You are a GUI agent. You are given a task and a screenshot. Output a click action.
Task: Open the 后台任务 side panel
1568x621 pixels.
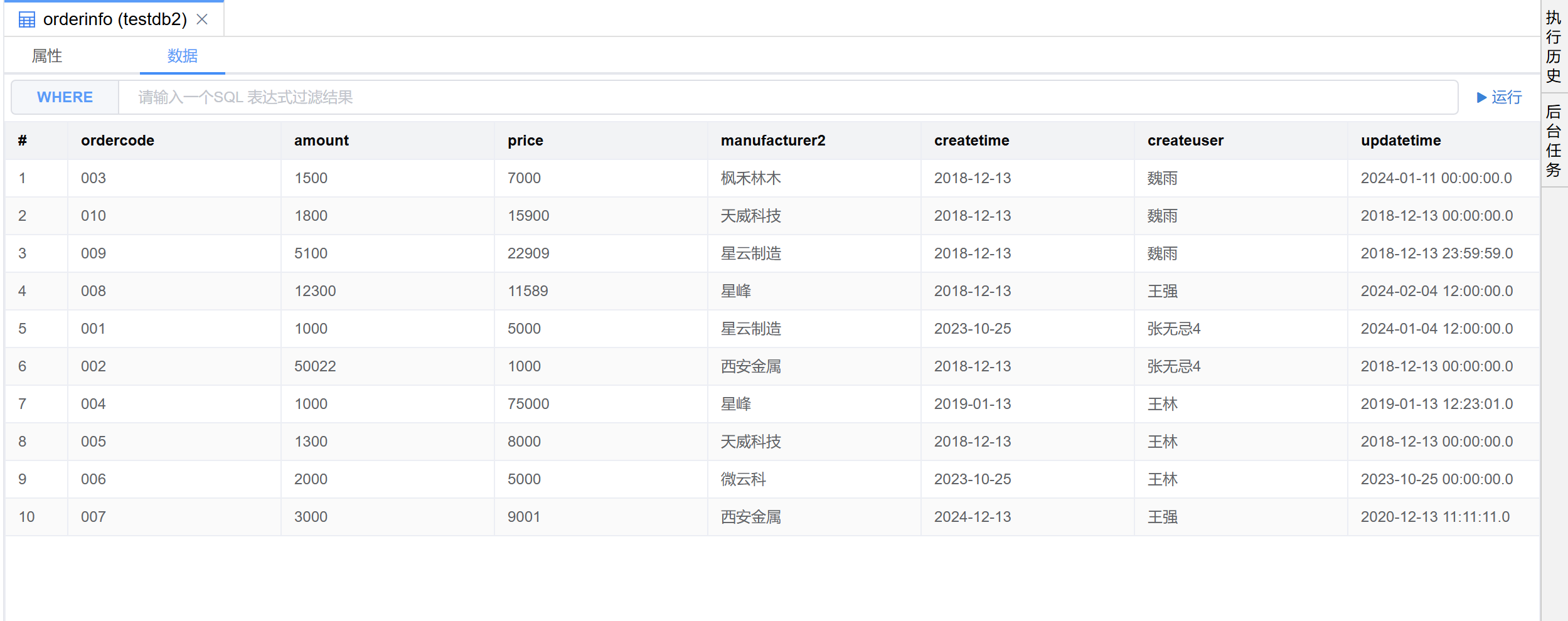[x=1554, y=141]
